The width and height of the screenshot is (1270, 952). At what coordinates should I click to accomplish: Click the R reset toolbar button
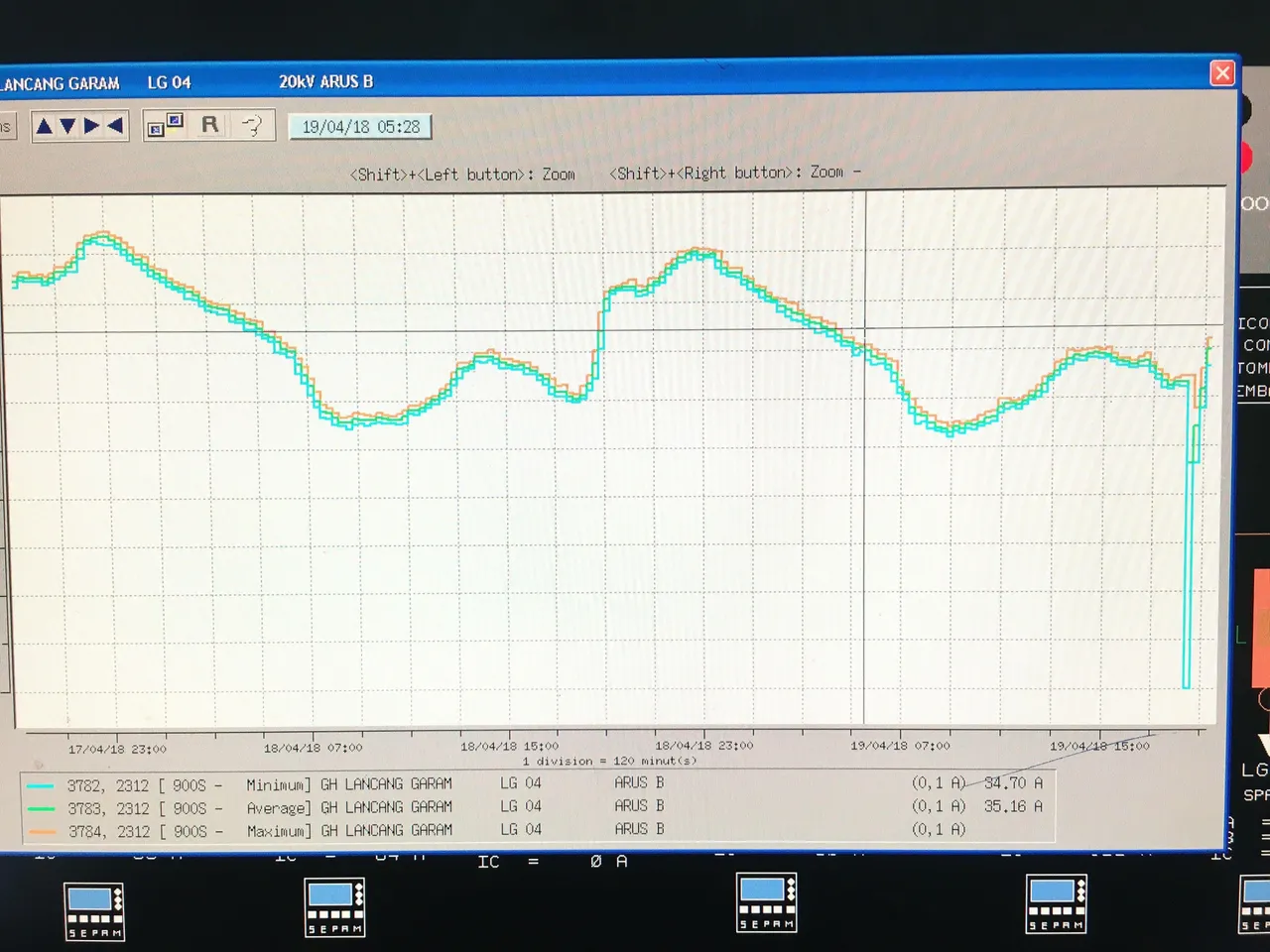(209, 125)
